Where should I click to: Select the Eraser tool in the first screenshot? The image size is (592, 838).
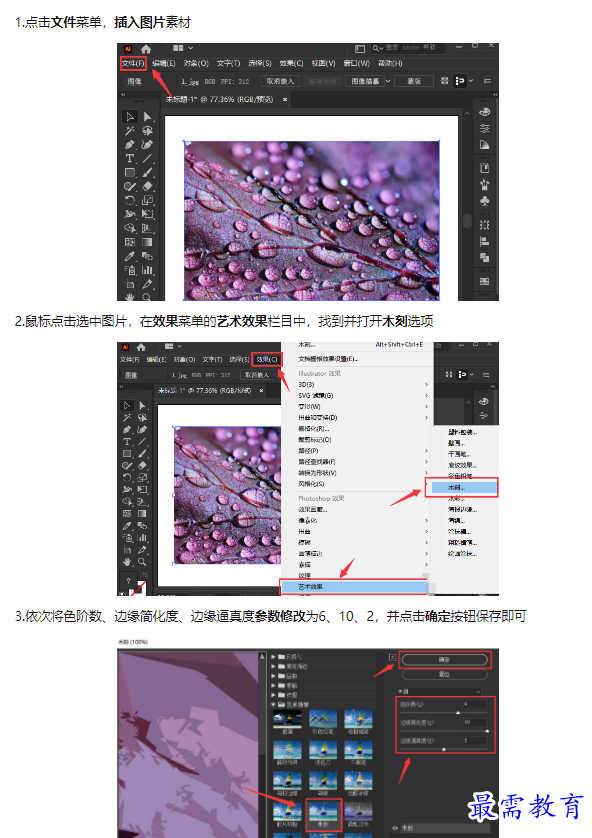(147, 186)
